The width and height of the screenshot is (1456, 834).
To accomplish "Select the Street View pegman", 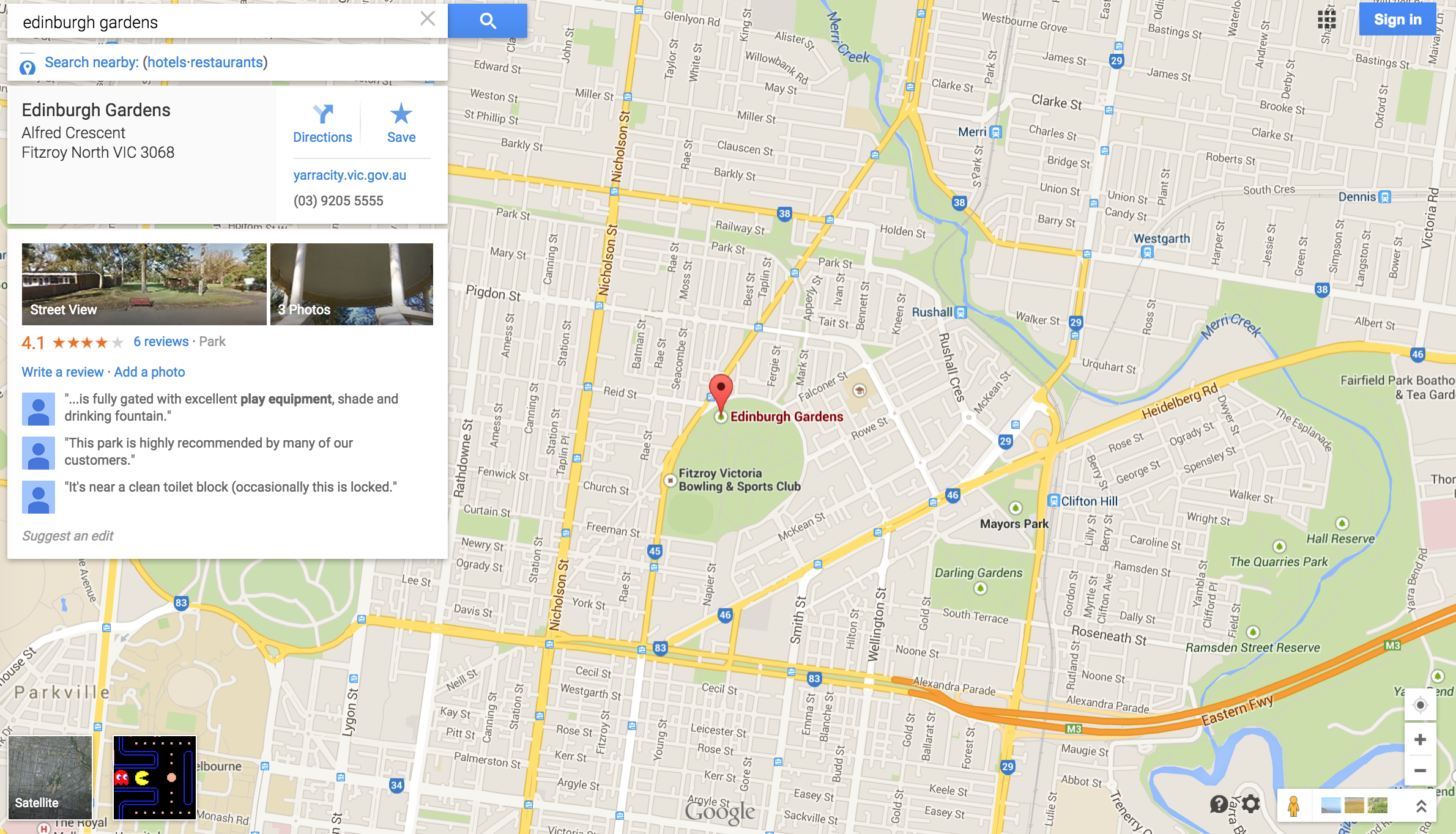I will [x=1293, y=805].
